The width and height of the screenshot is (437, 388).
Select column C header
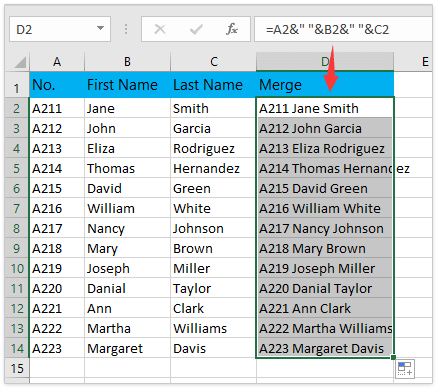(x=214, y=62)
